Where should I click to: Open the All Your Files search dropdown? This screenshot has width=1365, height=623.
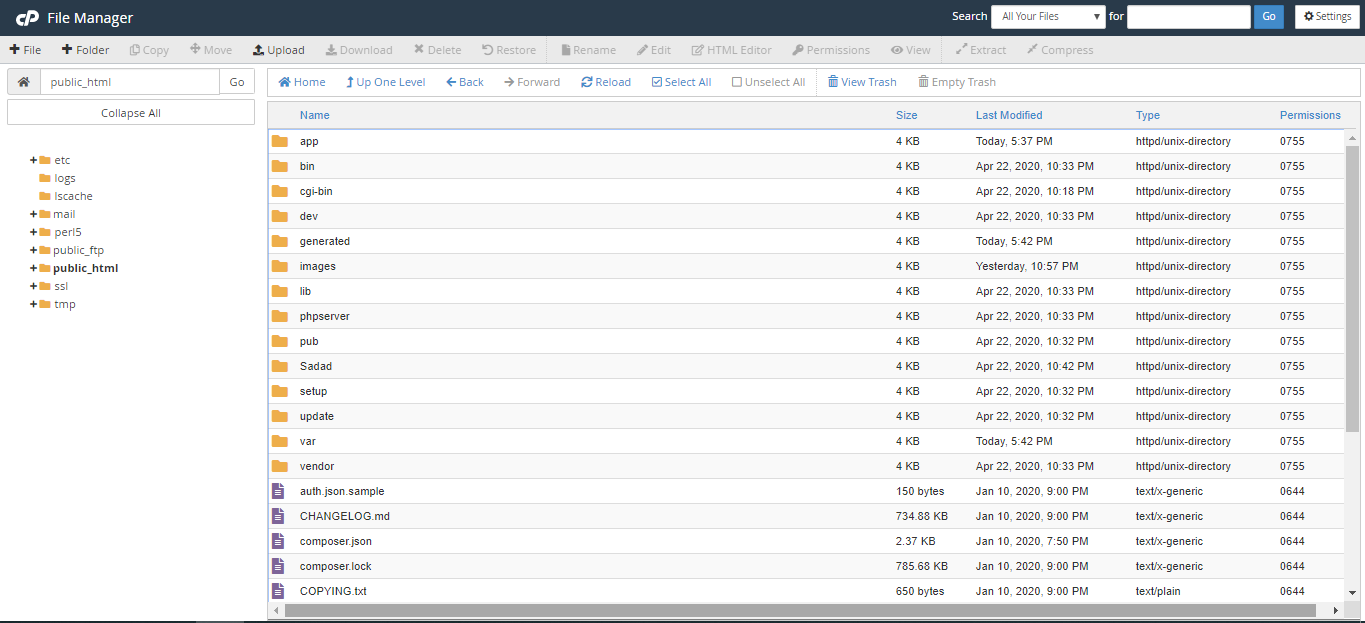coord(1047,17)
